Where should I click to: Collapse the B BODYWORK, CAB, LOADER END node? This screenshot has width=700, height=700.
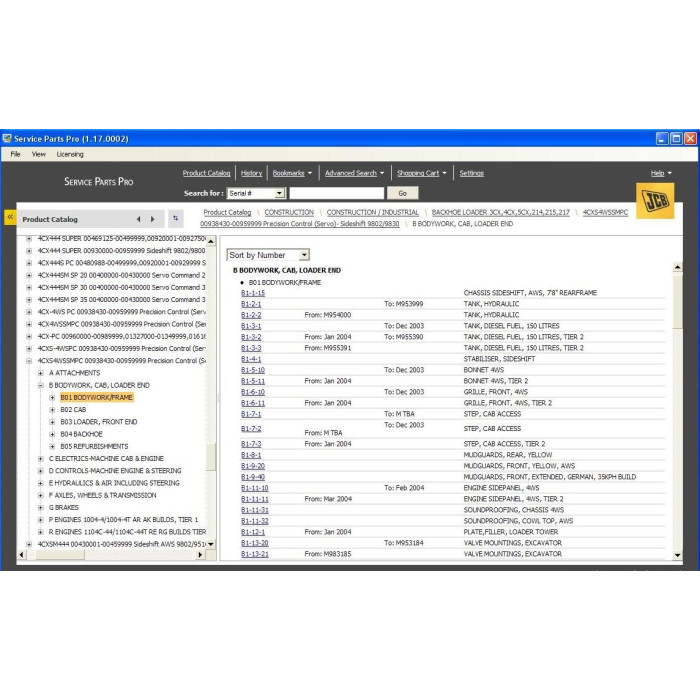click(x=41, y=385)
